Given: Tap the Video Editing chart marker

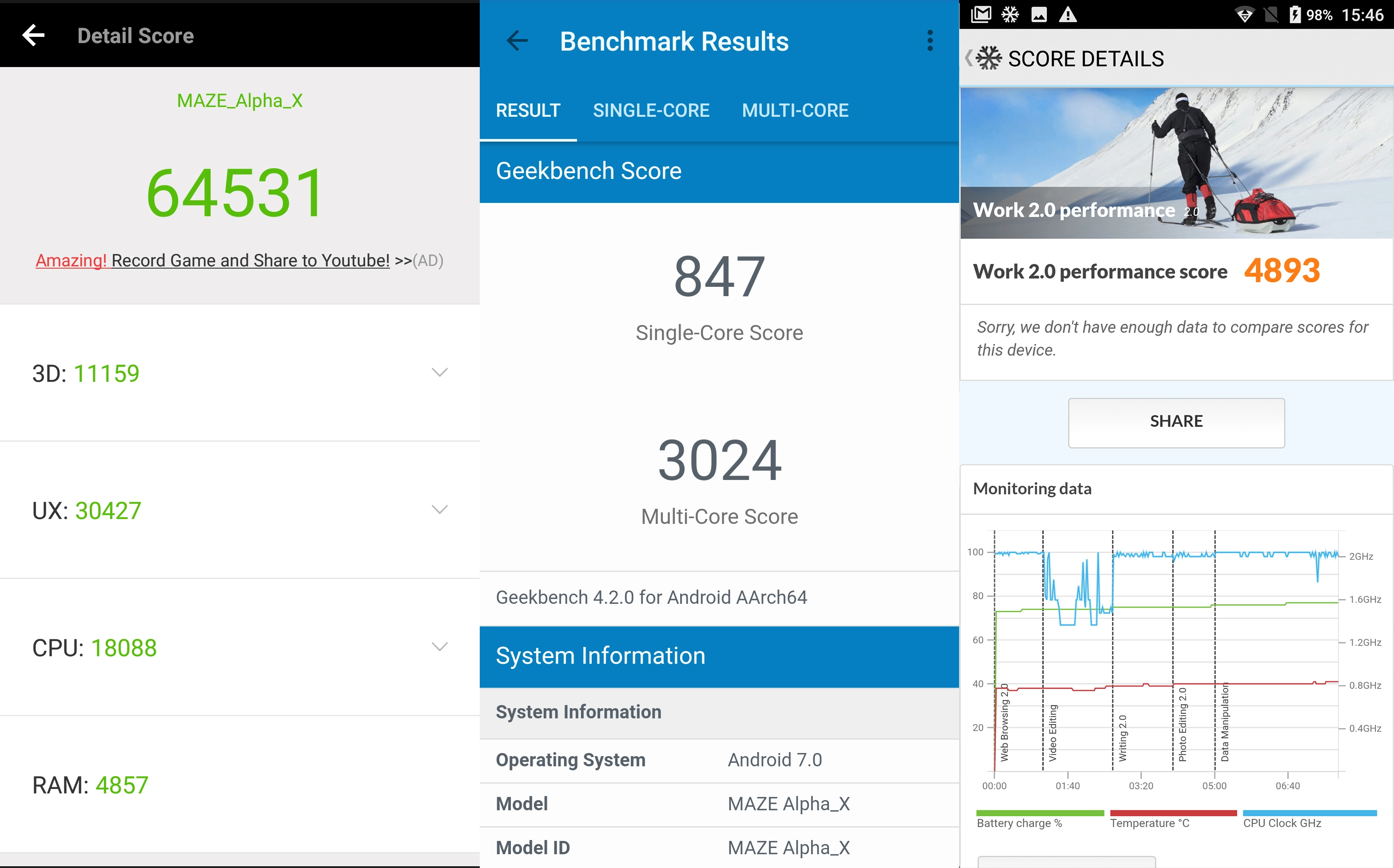Looking at the screenshot, I should (1052, 733).
